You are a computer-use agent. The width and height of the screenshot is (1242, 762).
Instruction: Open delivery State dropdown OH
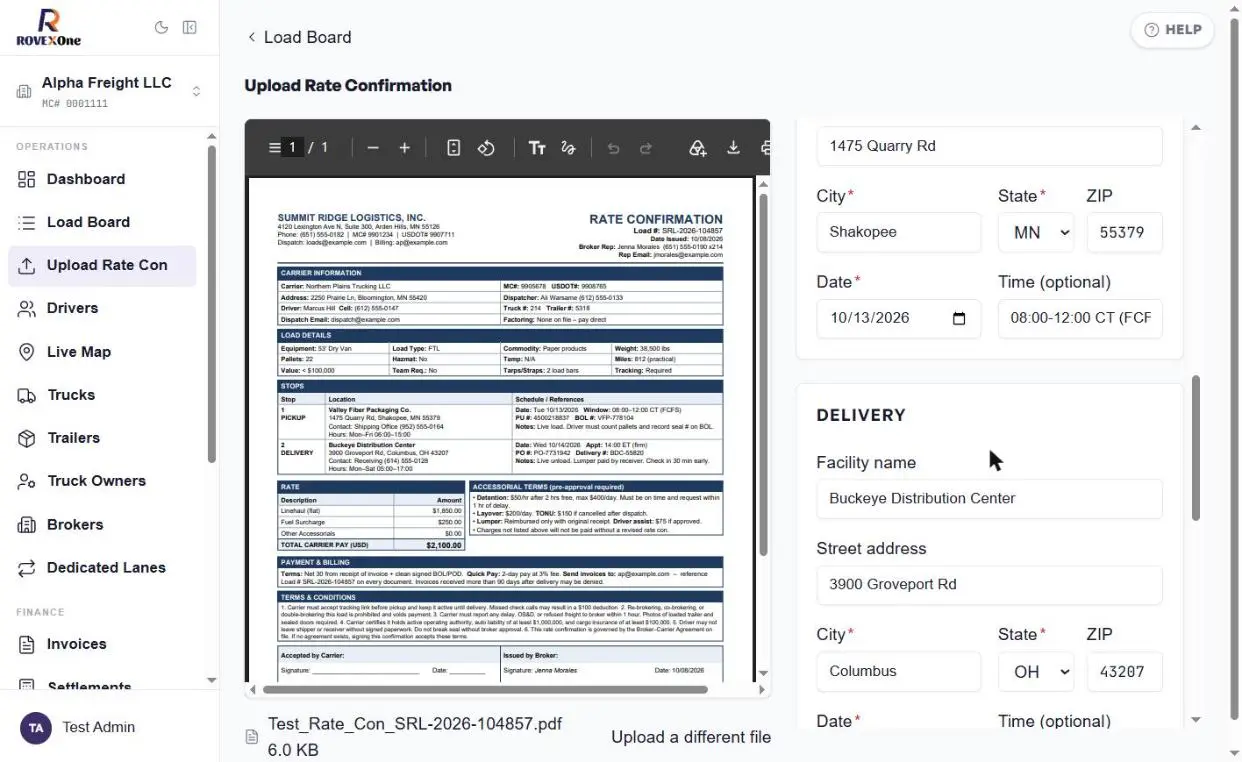point(1036,671)
